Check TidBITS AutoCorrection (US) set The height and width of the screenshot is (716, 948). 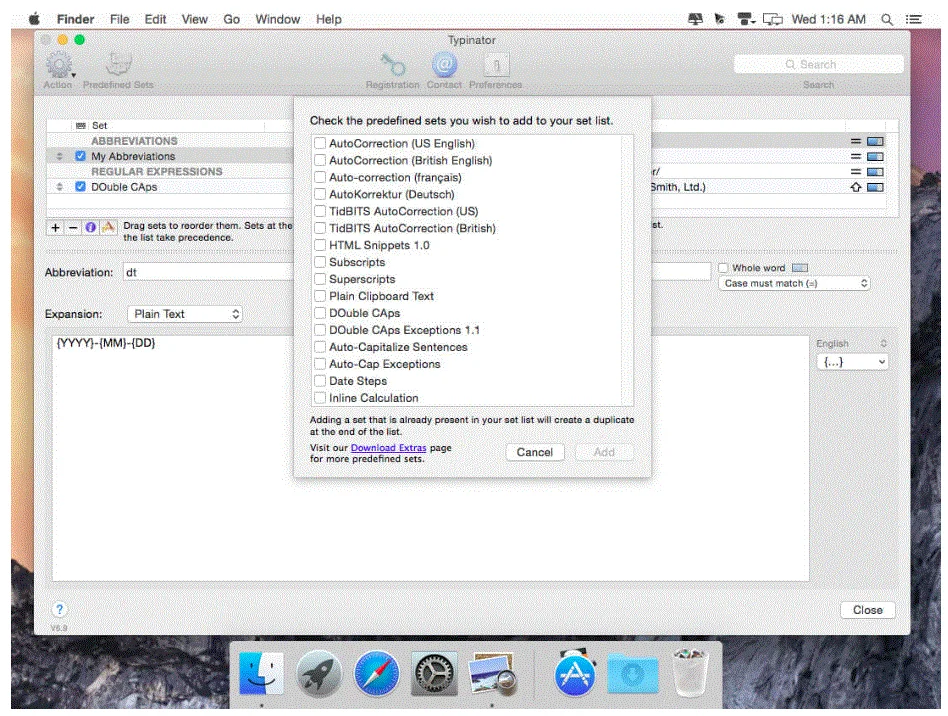[x=320, y=211]
